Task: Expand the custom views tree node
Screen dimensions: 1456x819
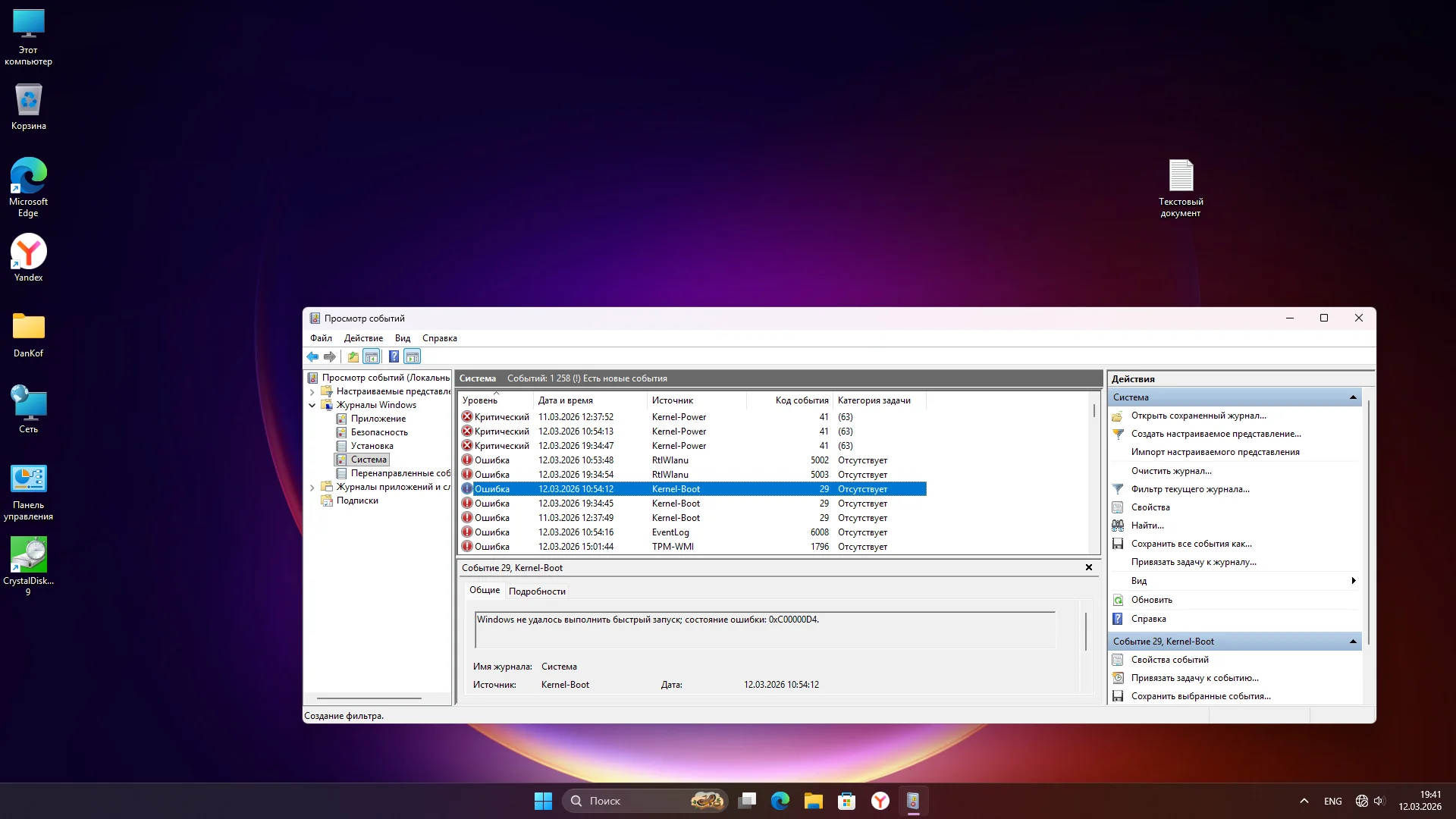Action: 312,392
